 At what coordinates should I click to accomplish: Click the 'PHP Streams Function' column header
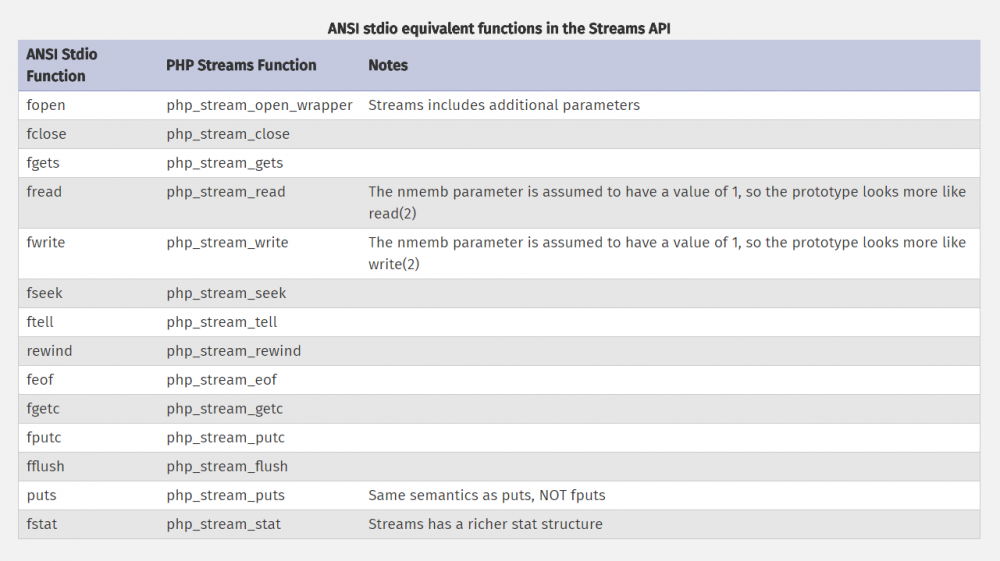[x=241, y=65]
